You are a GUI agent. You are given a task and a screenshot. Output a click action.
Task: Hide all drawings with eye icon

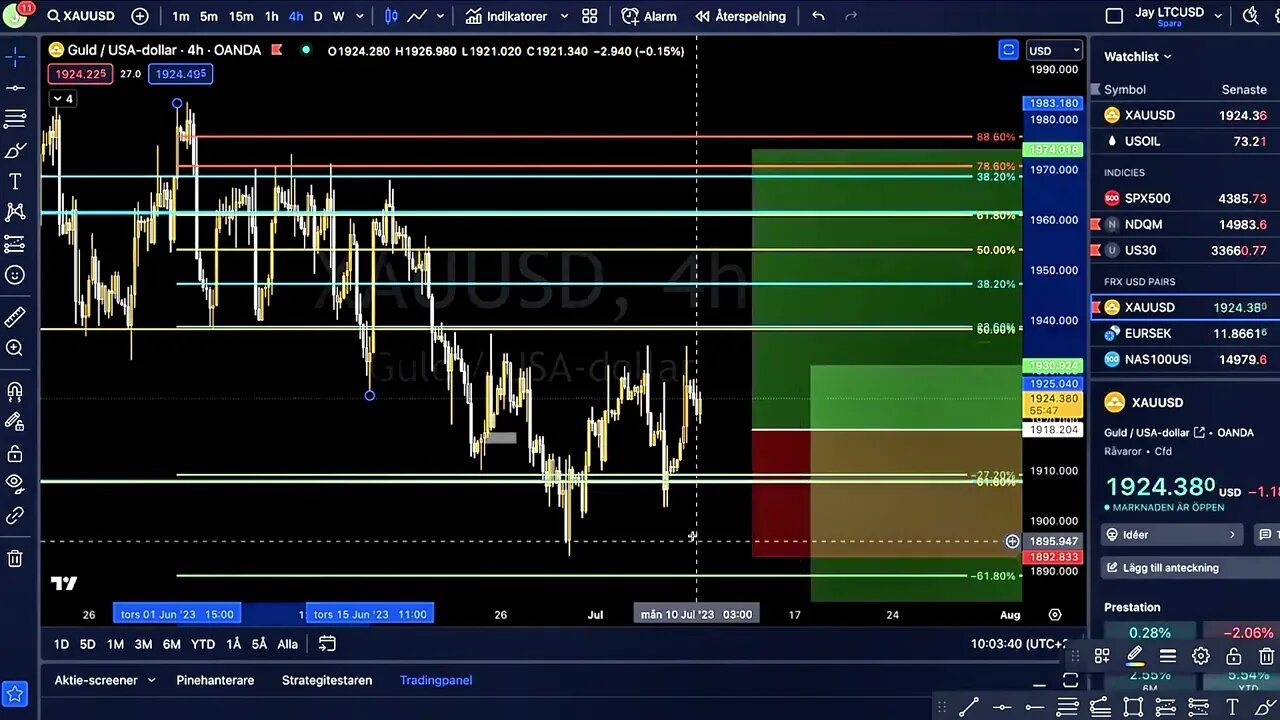coord(15,485)
